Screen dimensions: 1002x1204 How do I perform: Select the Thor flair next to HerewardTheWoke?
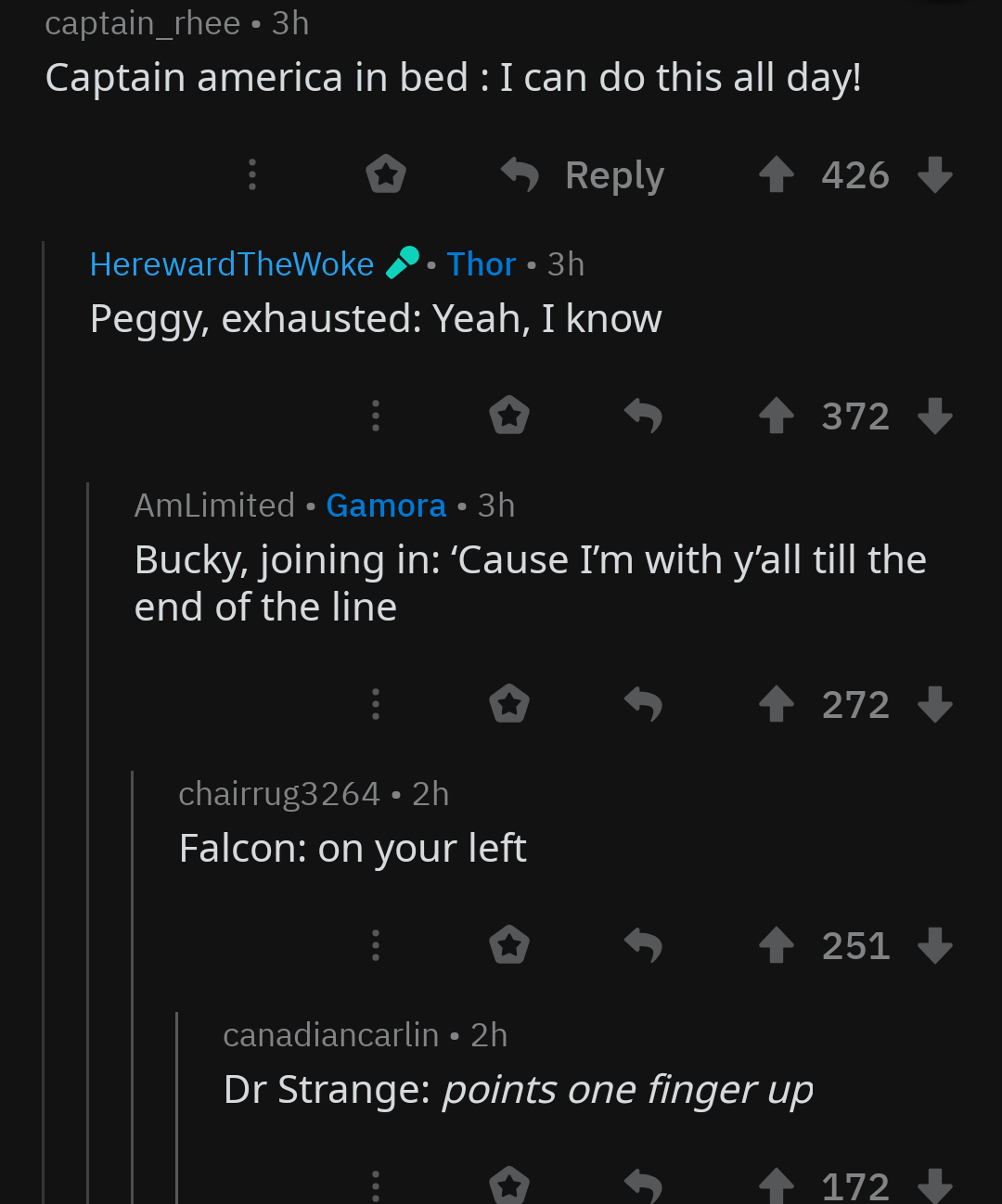482,263
